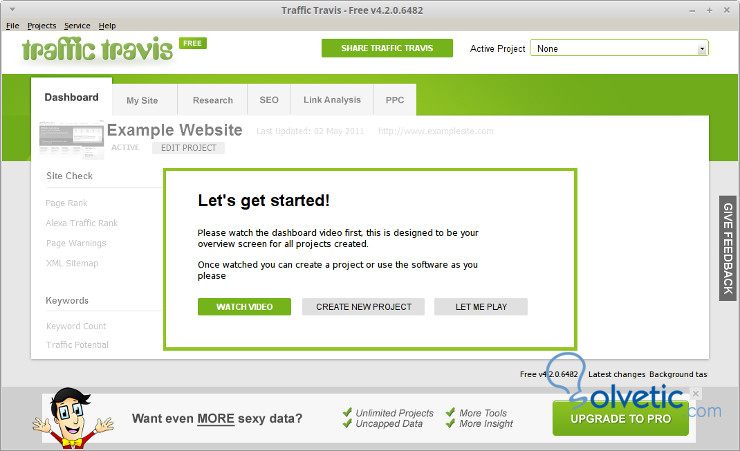Select Alexa Traffic Rank item
This screenshot has width=740, height=451.
82,223
